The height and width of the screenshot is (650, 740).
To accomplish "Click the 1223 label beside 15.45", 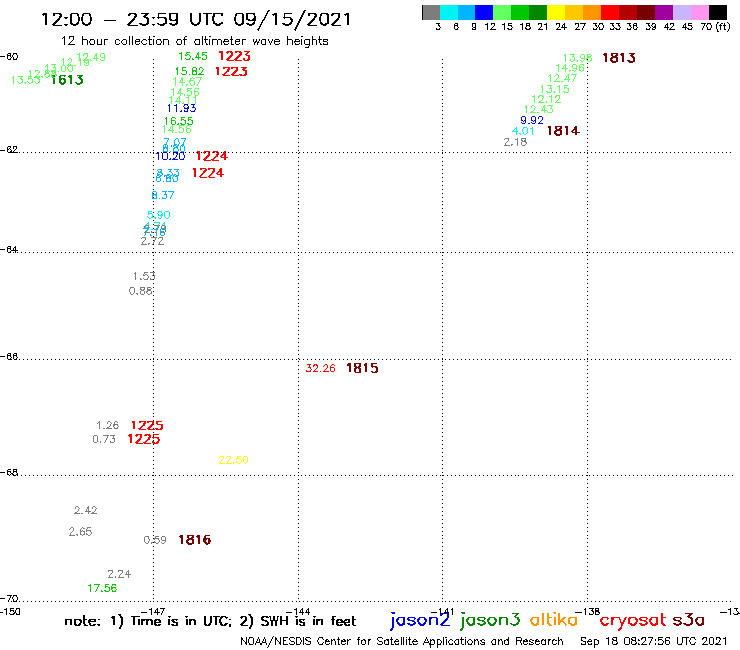I will pyautogui.click(x=235, y=56).
